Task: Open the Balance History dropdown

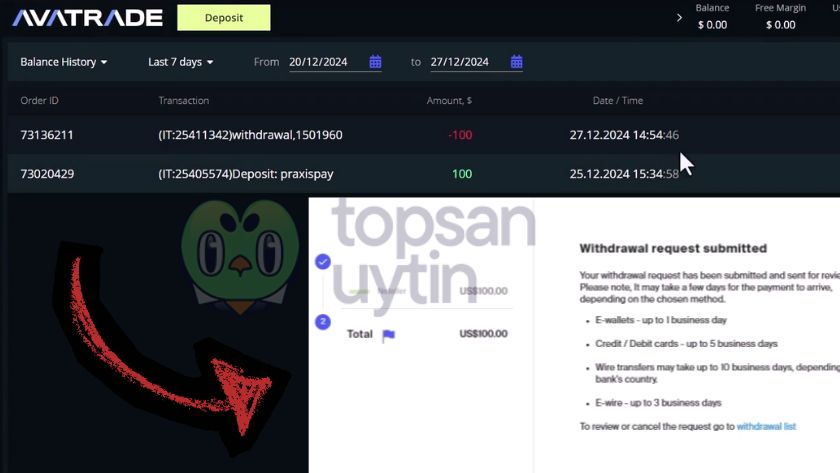Action: coord(64,62)
